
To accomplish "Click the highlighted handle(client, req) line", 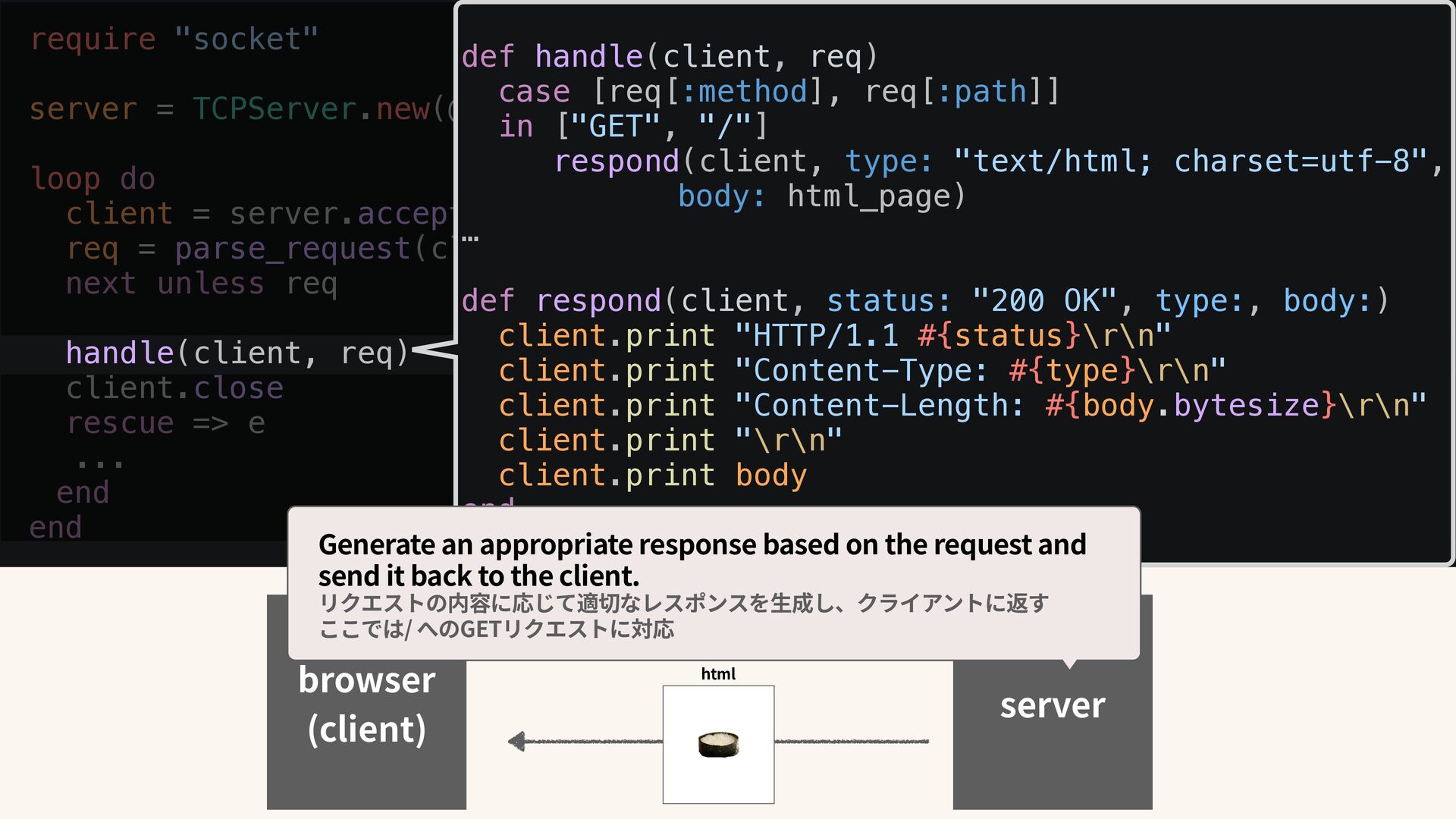I will click(x=237, y=353).
